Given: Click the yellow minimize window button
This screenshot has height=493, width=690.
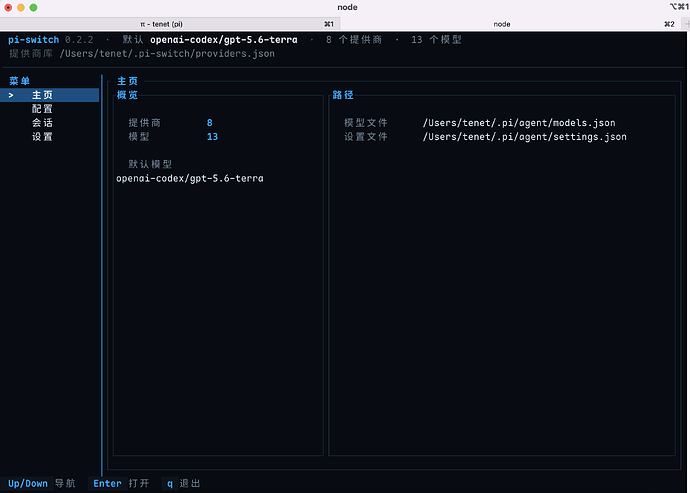Looking at the screenshot, I should pyautogui.click(x=21, y=7).
